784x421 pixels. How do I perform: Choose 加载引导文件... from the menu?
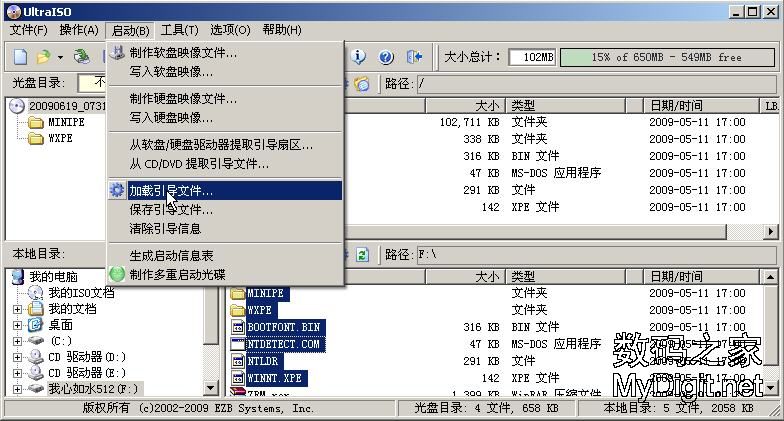[225, 190]
